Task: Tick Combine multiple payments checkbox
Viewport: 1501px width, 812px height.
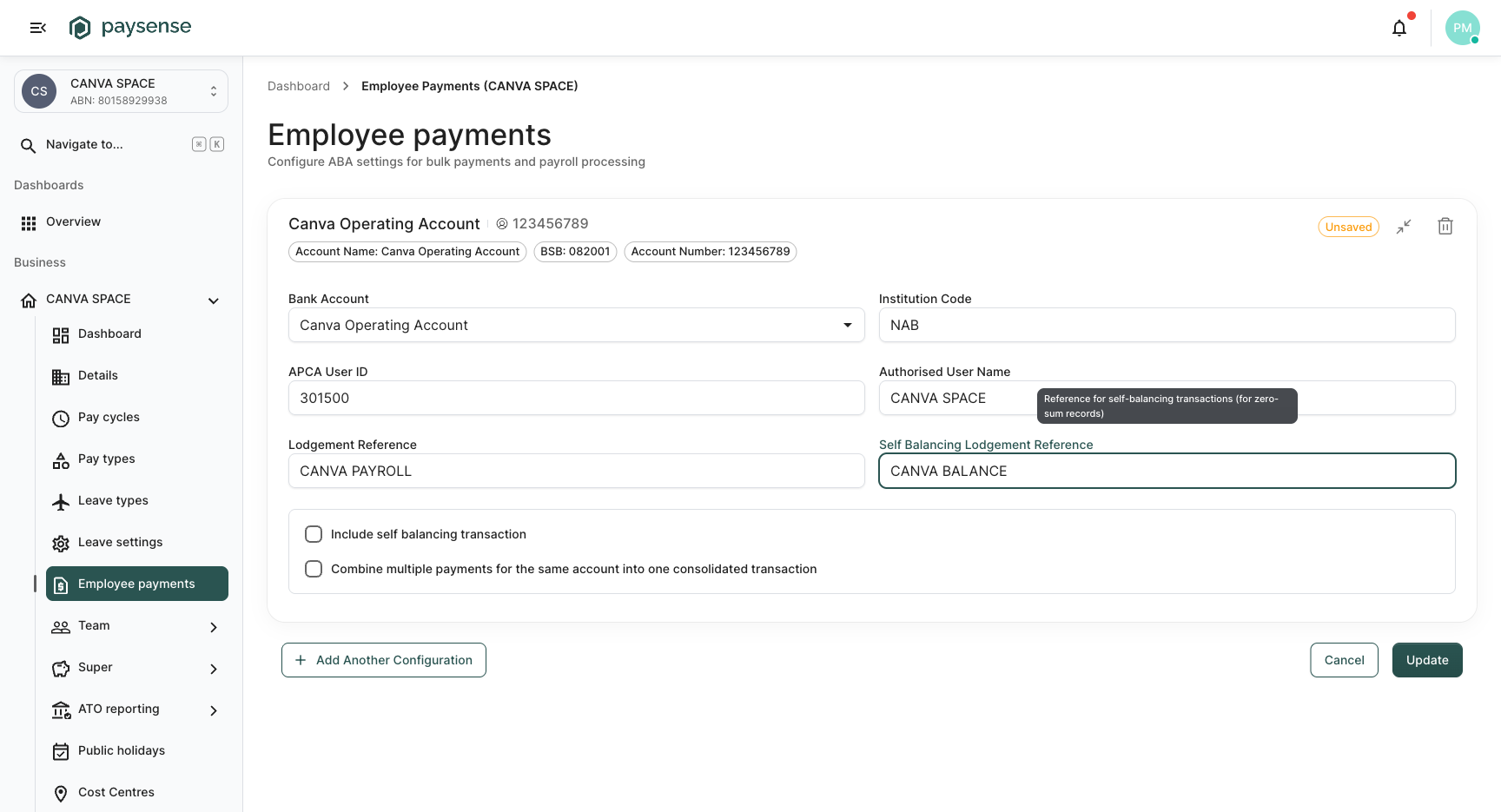Action: 314,569
